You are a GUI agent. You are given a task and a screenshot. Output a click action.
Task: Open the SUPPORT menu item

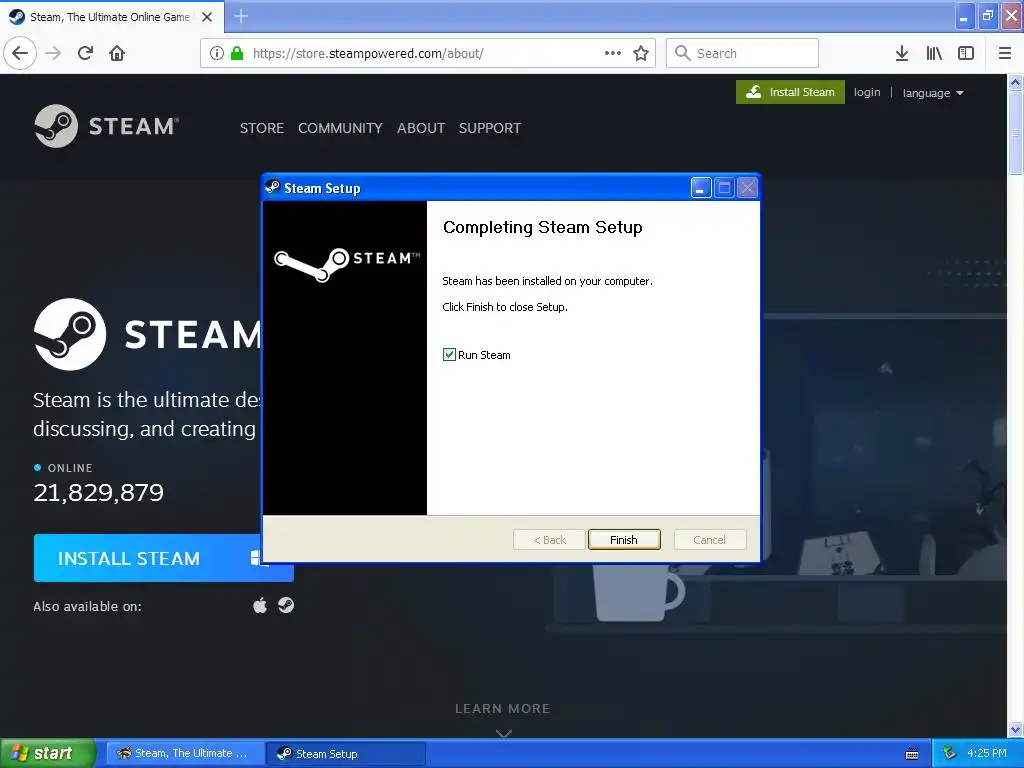(x=490, y=128)
